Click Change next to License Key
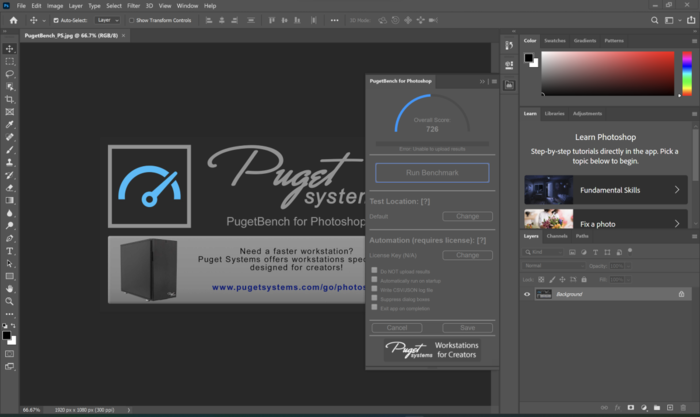The image size is (700, 417). point(467,255)
